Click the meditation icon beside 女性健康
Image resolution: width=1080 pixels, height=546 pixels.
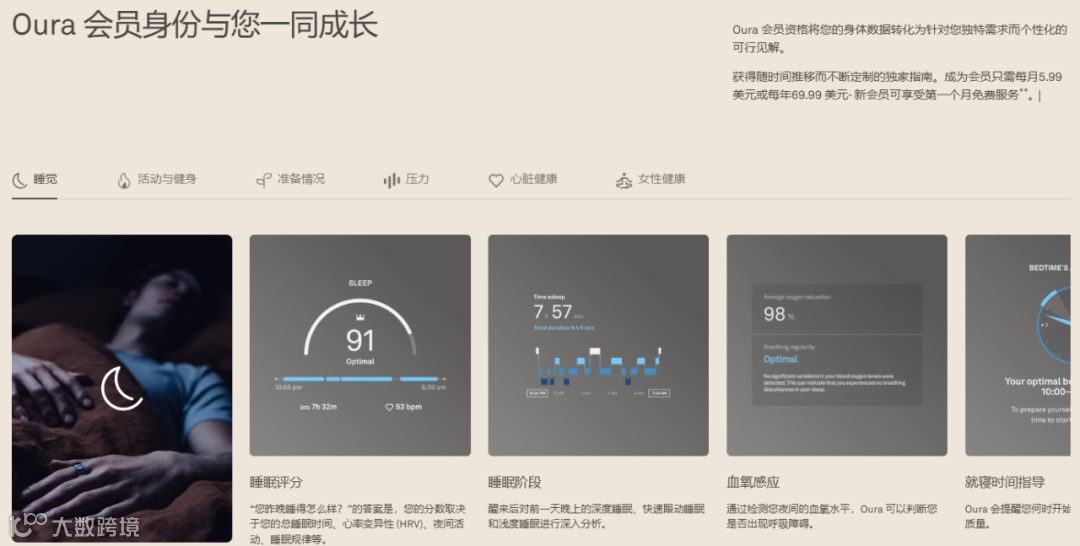click(623, 180)
